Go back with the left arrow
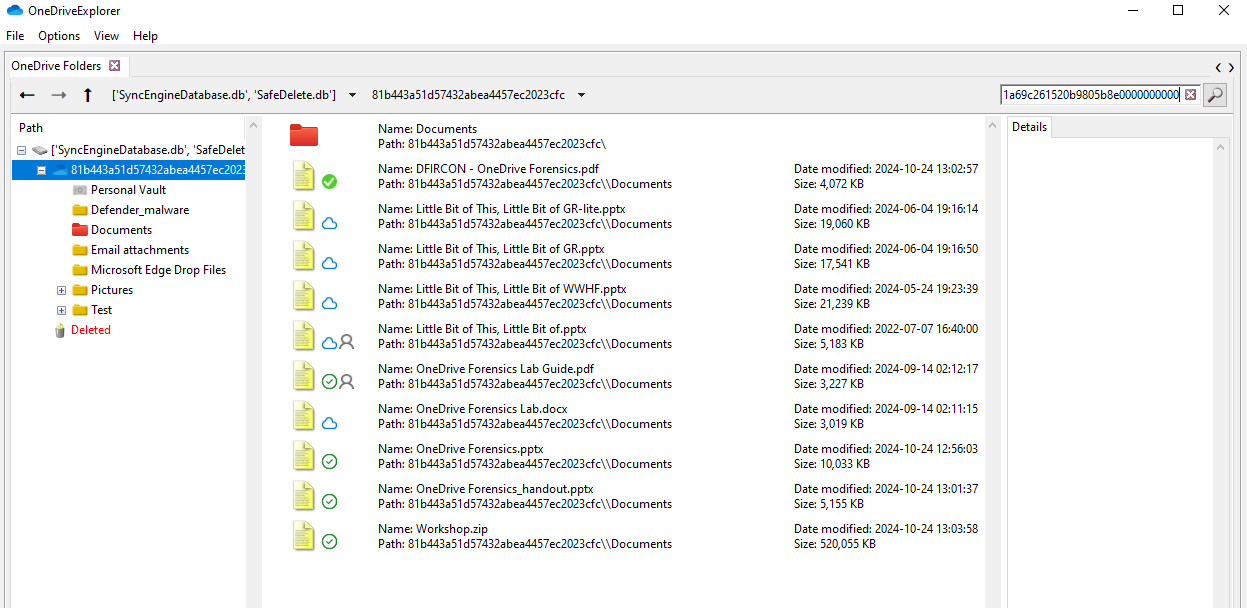 pos(27,95)
